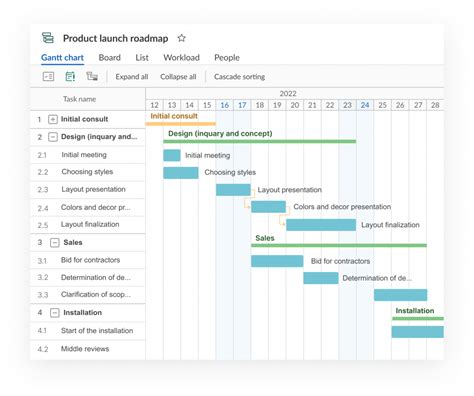Click hierarchy structure toolbar icon
474x396 pixels.
pos(92,76)
